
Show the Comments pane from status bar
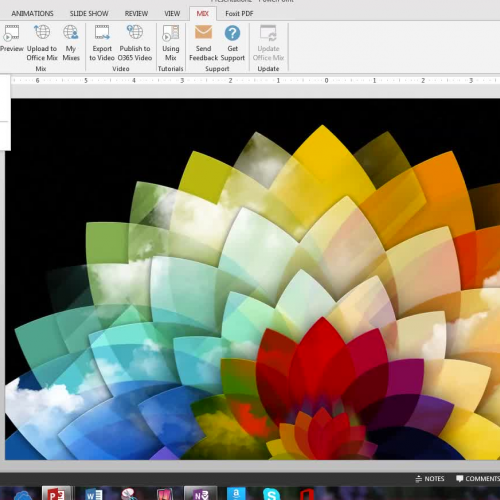click(478, 479)
